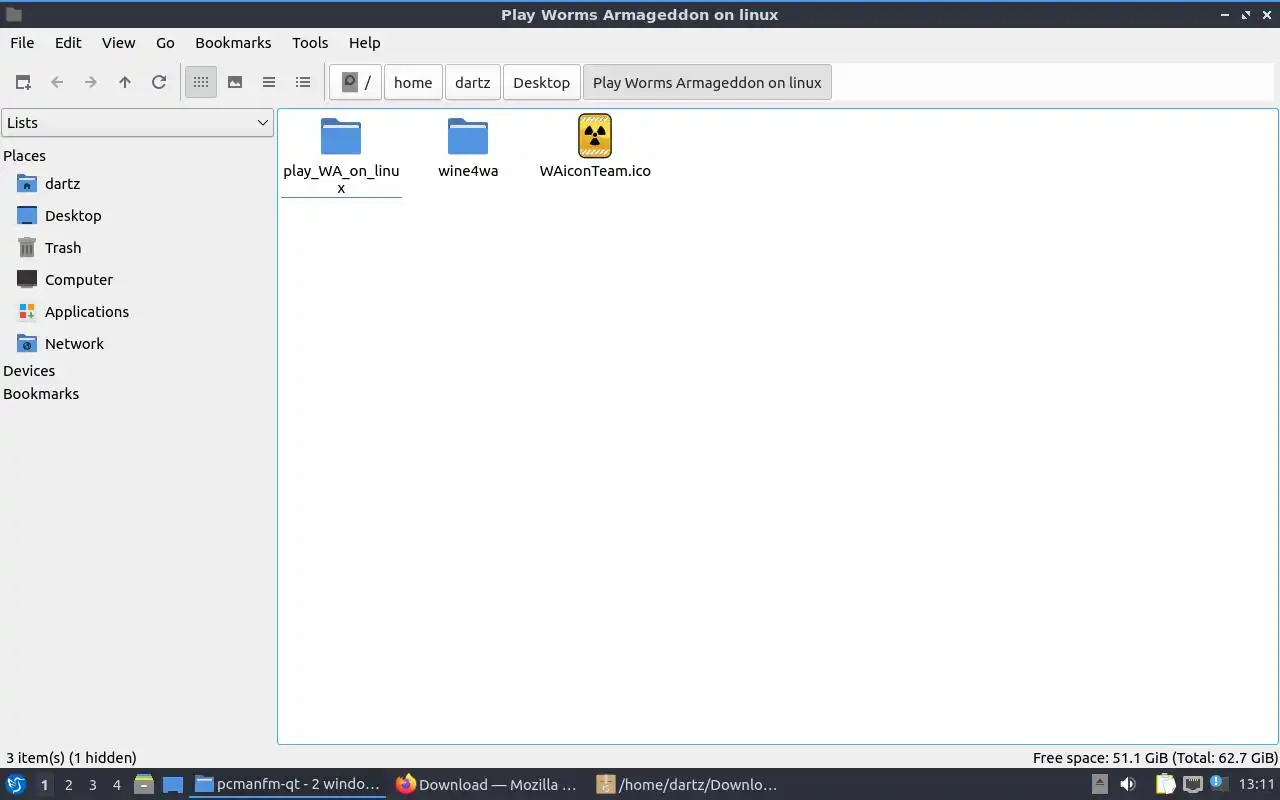Switch to /home/dartz/Downlo... archive window

coord(687,785)
